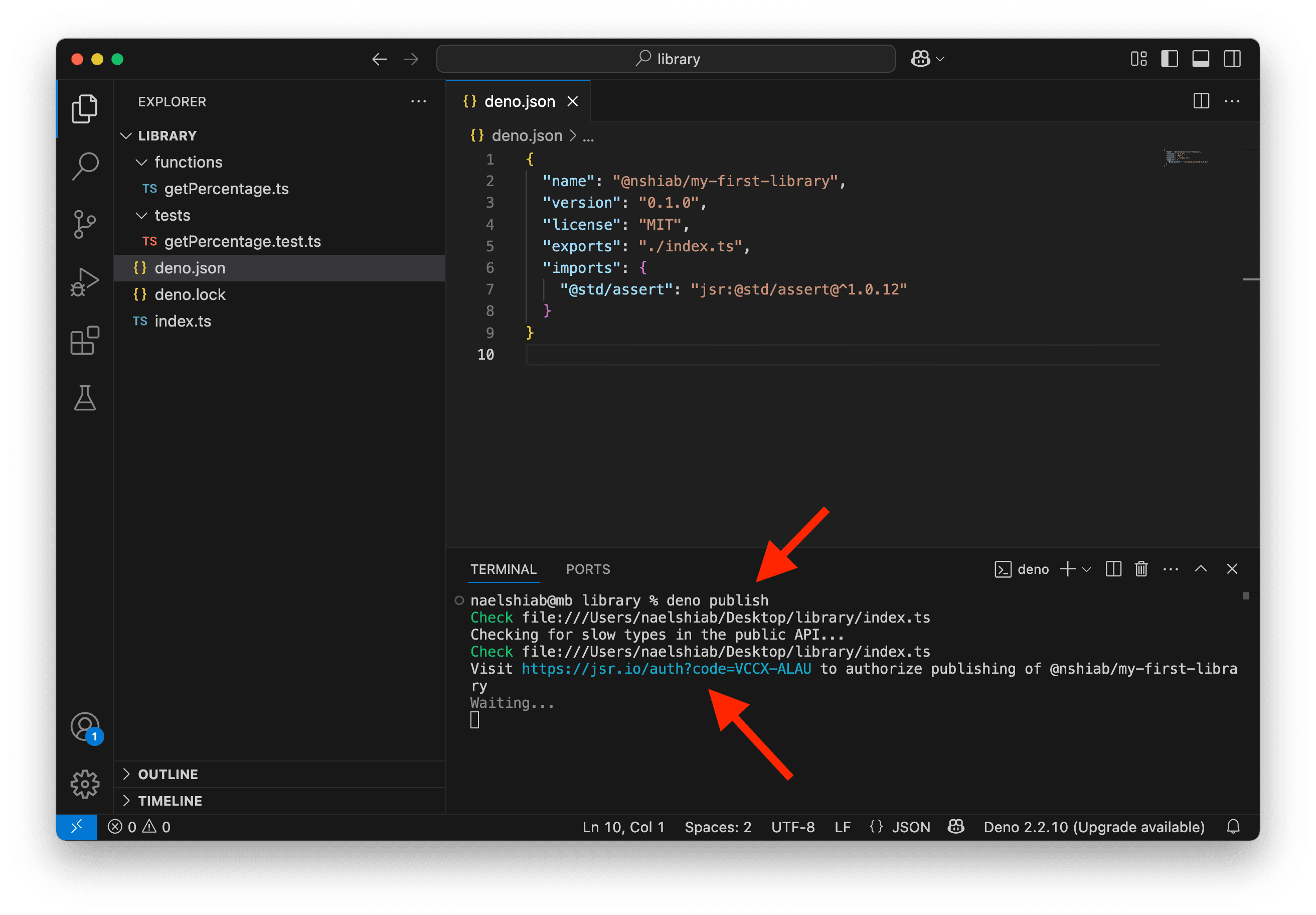Toggle the primary side bar

point(1169,59)
